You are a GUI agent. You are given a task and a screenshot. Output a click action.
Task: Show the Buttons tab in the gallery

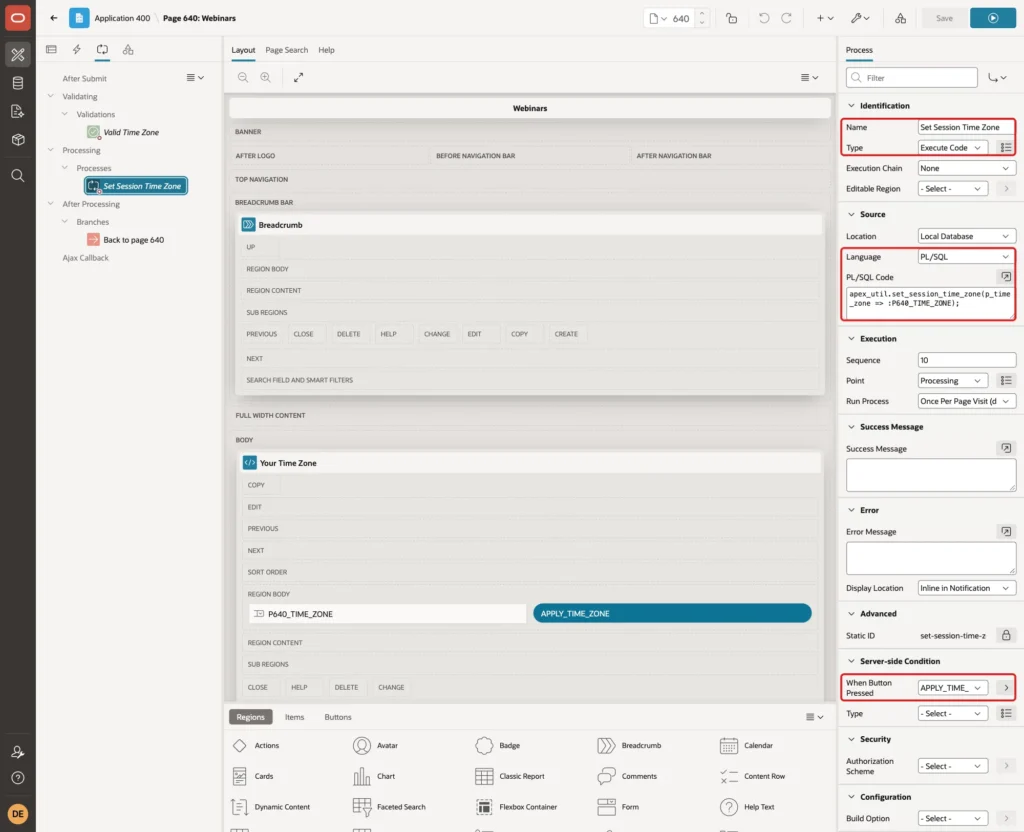pos(338,717)
